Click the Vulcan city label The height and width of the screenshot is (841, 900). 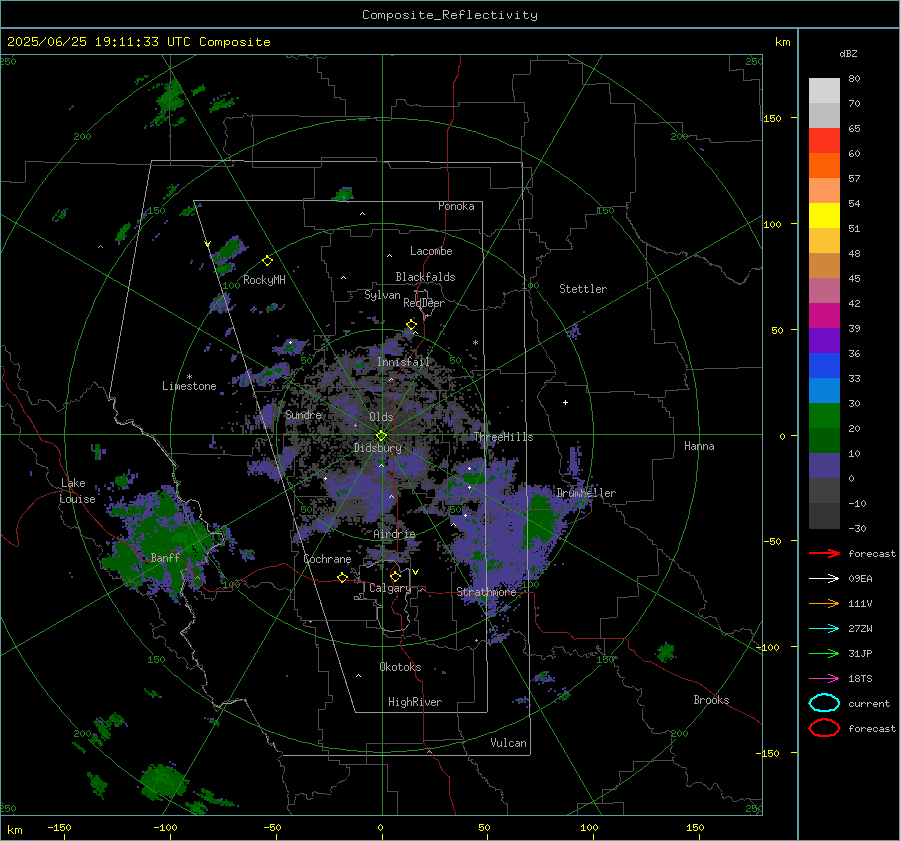(509, 743)
